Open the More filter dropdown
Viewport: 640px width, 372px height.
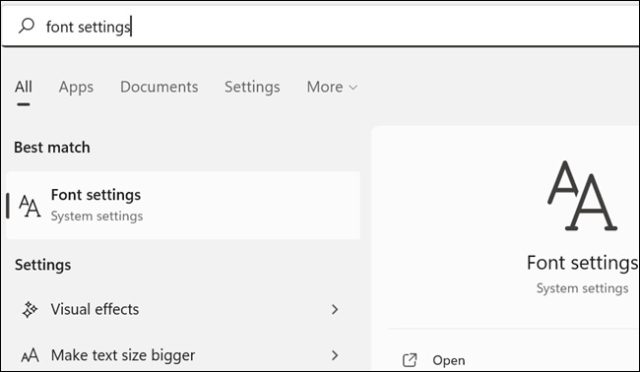click(x=332, y=87)
